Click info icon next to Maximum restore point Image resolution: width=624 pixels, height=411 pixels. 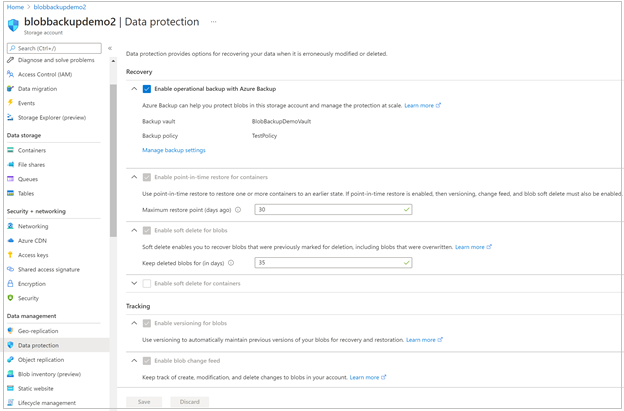(238, 210)
